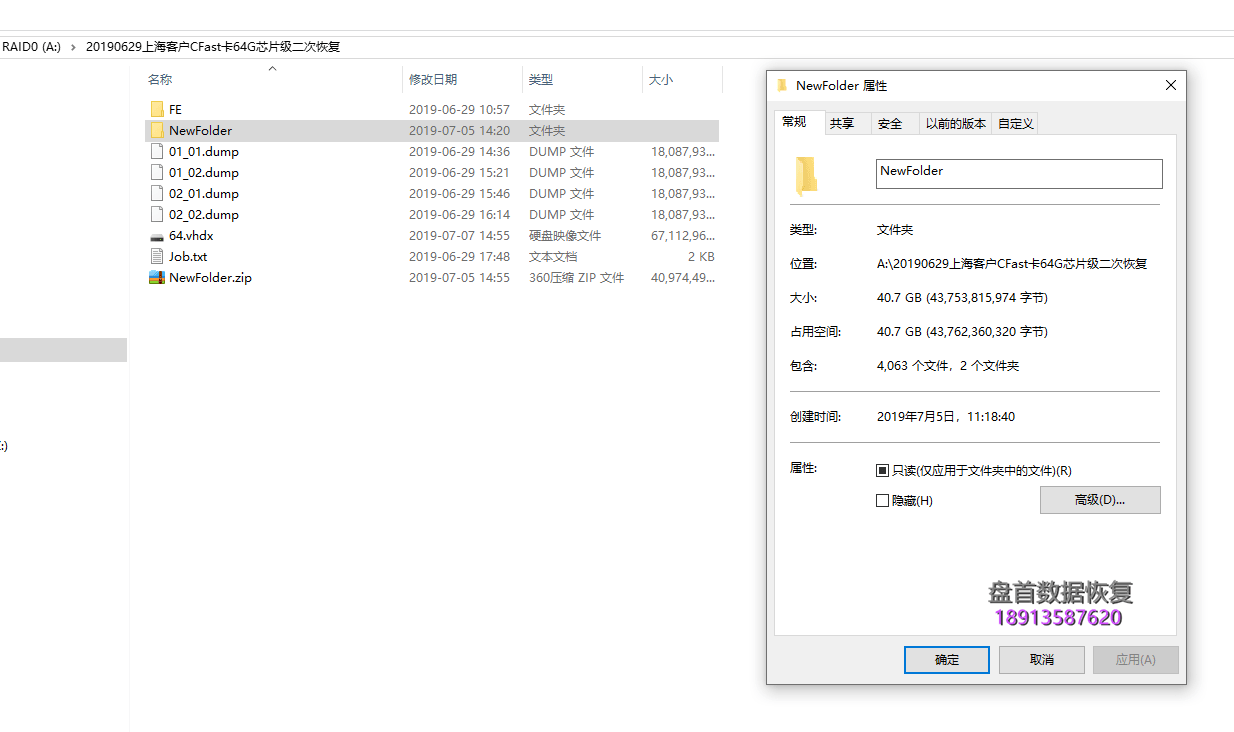
Task: Click the title bar folder icon of properties dialog
Action: point(782,85)
